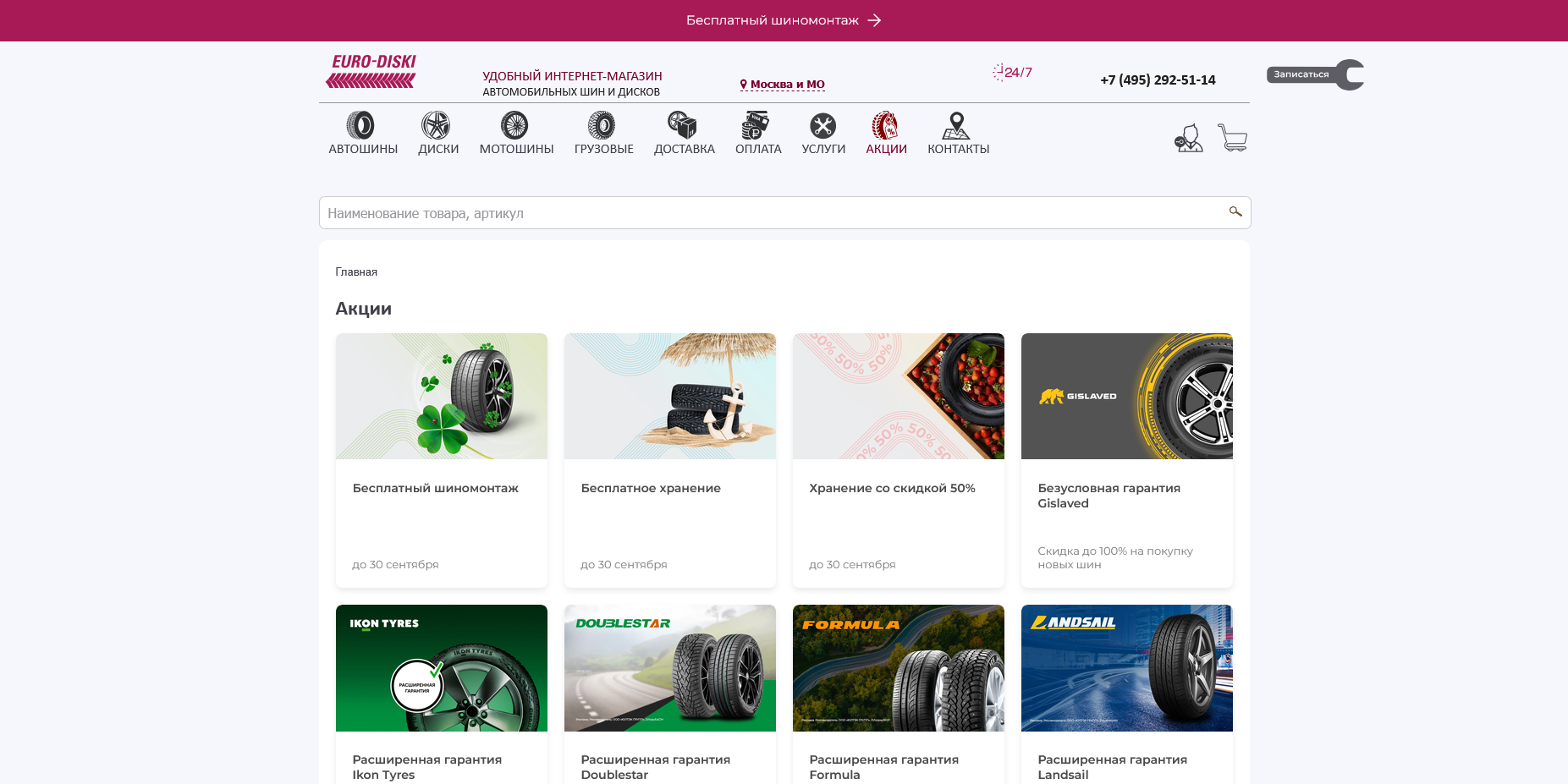
Task: Click the Расширенная гарантия Doublestar title
Action: [656, 767]
